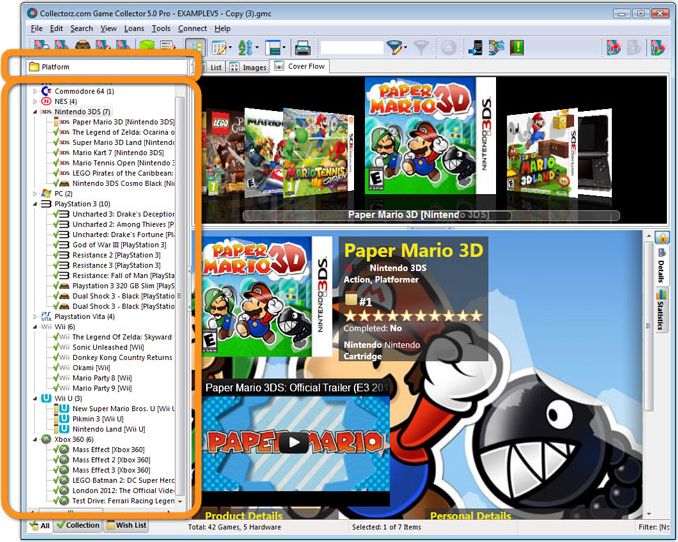Select the Super Mario 3D Land cover
678x542 pixels.
542,153
